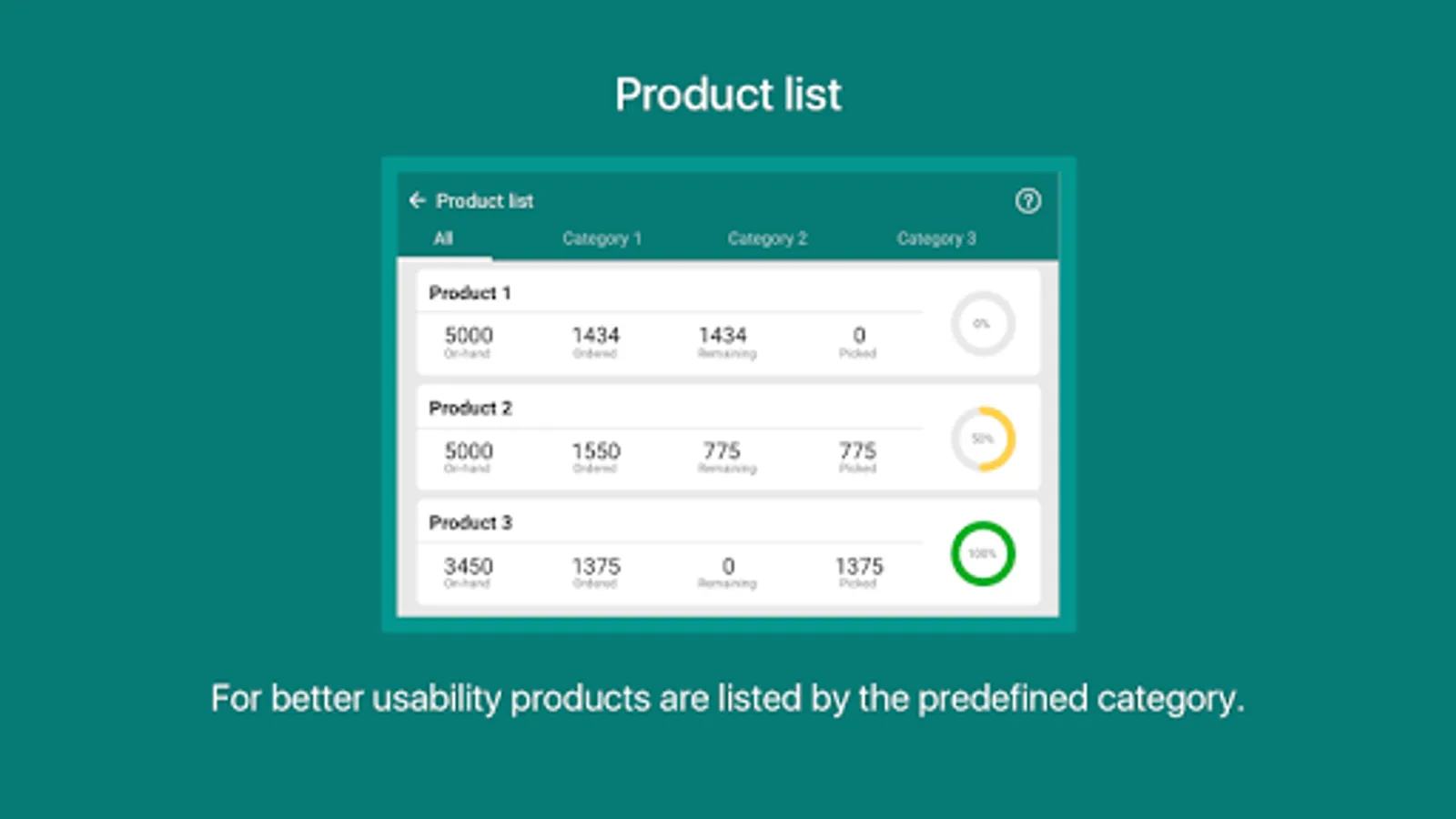This screenshot has height=819, width=1456.
Task: Click Product 3's Picked value 1375
Action: tap(859, 566)
